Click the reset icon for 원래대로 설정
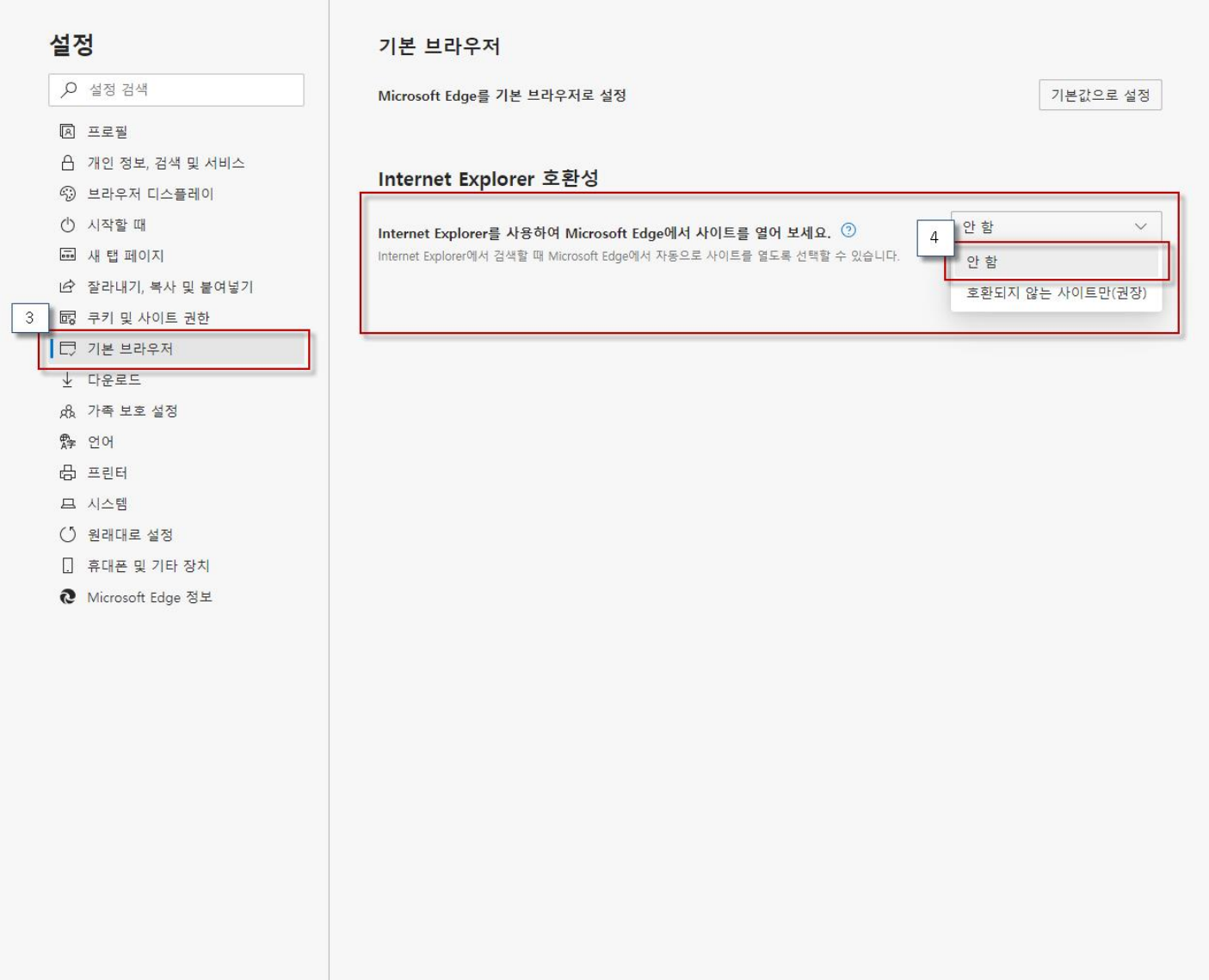The height and width of the screenshot is (980, 1209). (67, 535)
